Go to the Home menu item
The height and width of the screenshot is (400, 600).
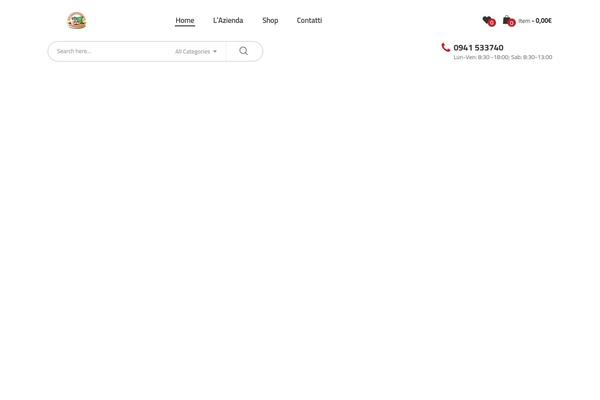pyautogui.click(x=185, y=20)
